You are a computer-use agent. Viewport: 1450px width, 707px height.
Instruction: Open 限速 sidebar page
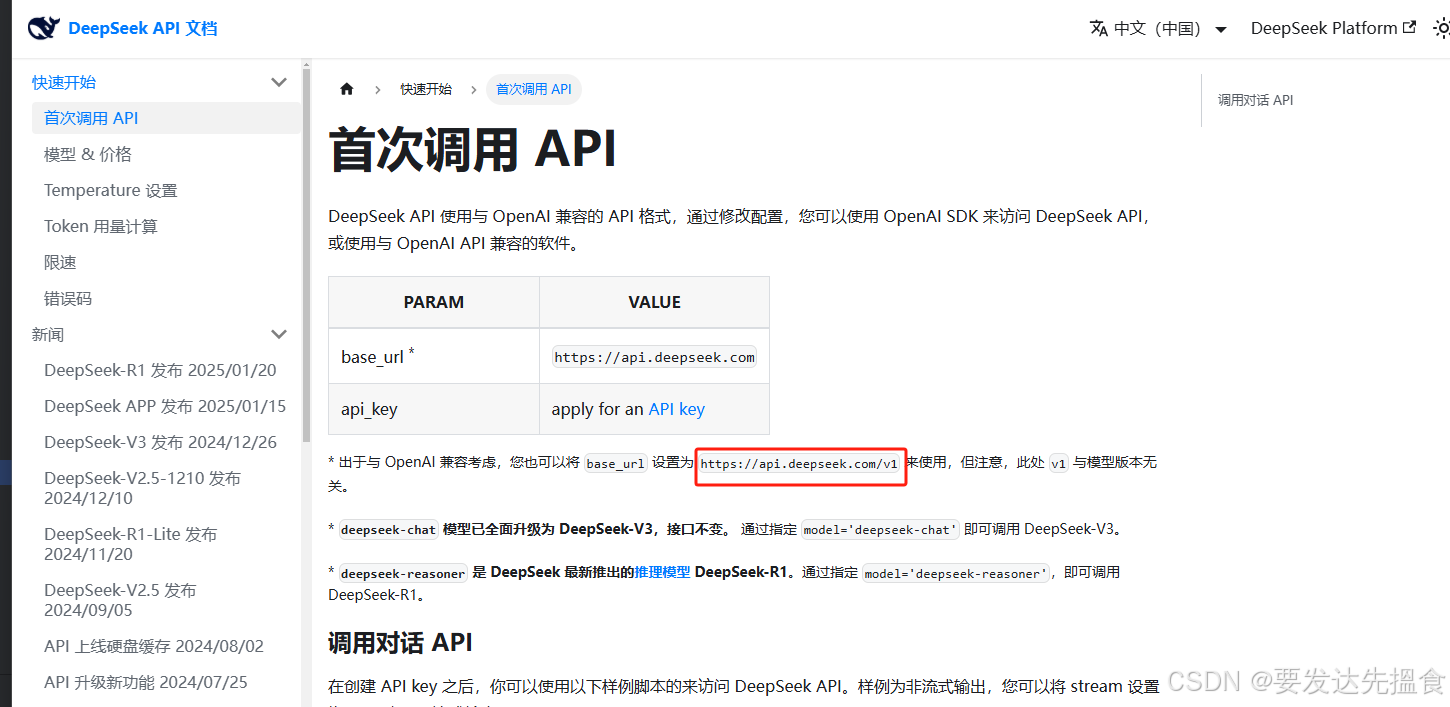point(60,262)
